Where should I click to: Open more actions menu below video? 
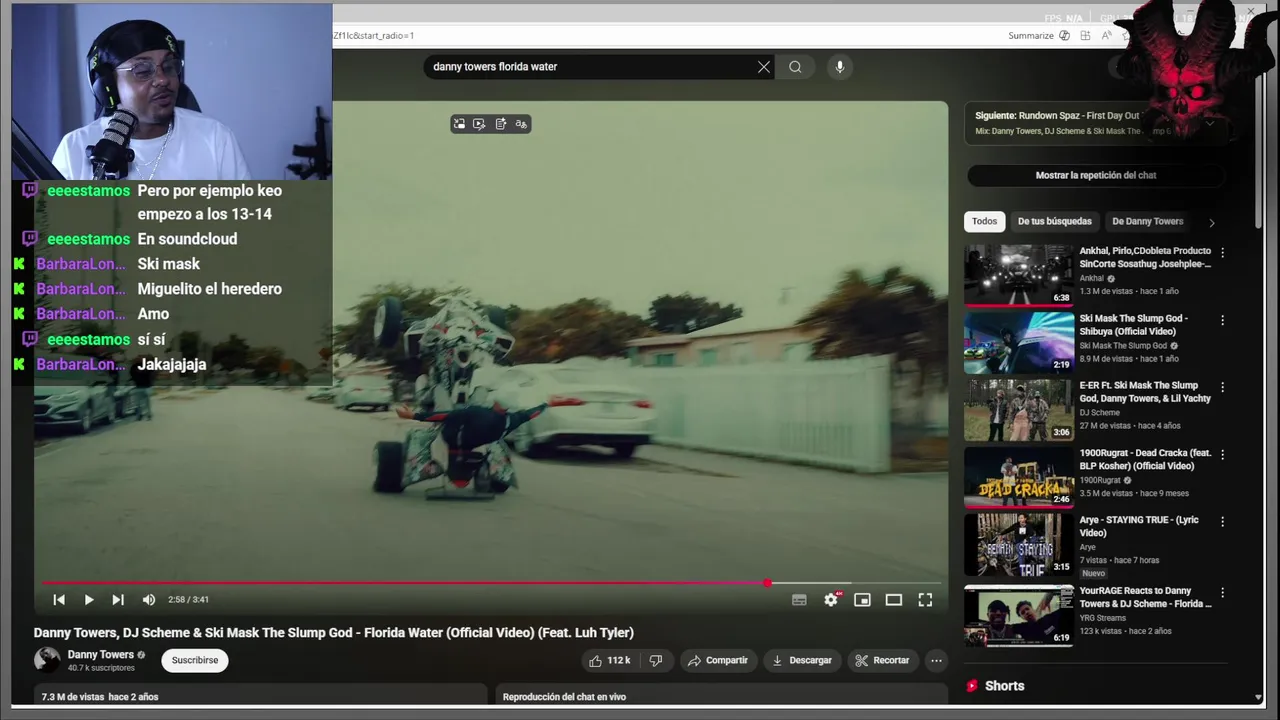click(936, 660)
